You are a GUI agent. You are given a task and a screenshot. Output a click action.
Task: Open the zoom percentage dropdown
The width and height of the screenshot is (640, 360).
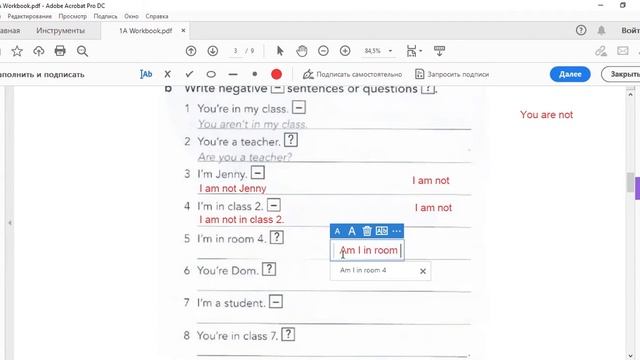coord(390,51)
